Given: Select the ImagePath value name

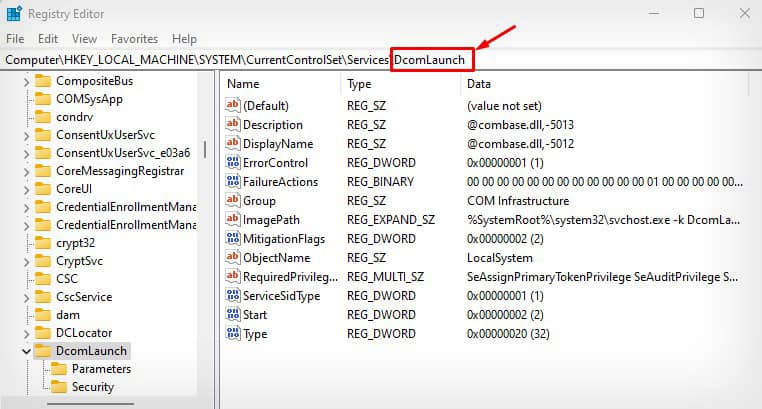Looking at the screenshot, I should point(271,220).
